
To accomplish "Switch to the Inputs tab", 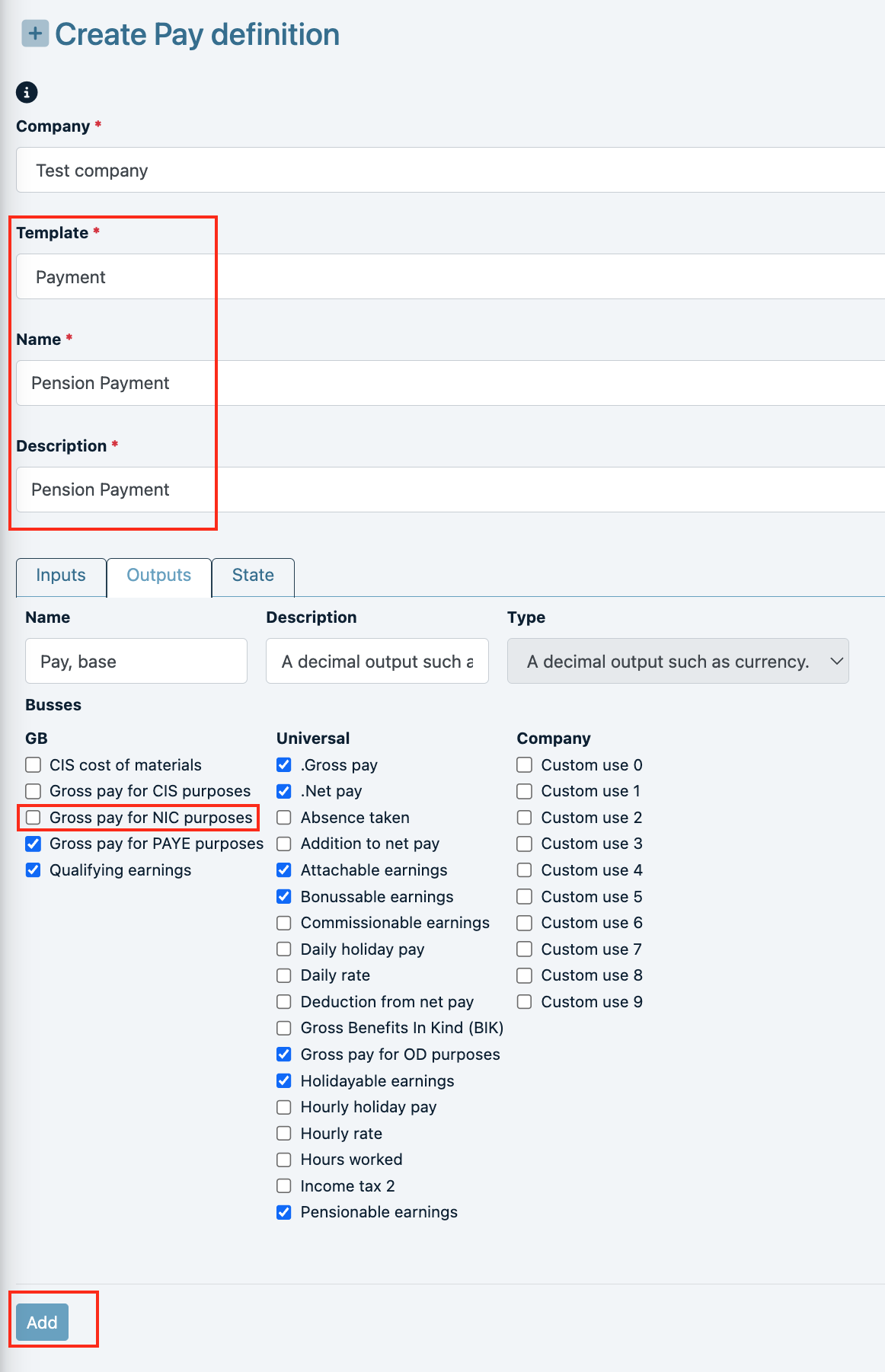I will click(x=61, y=576).
